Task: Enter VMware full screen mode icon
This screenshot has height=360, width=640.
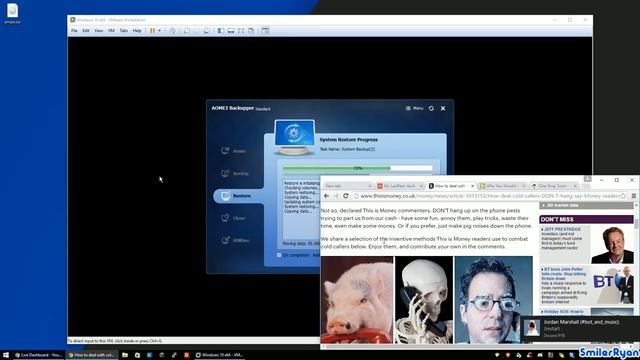Action: point(241,31)
